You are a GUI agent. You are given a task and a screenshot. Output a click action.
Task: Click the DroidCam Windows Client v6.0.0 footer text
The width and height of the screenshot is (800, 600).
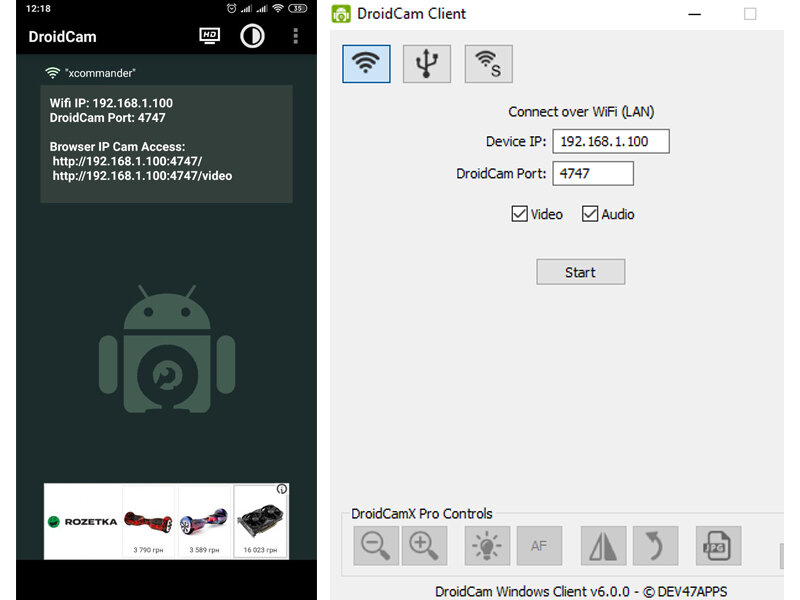[x=581, y=591]
